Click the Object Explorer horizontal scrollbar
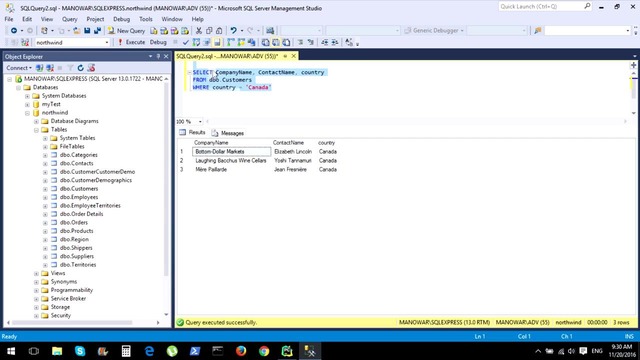The height and width of the screenshot is (360, 640). coord(72,322)
